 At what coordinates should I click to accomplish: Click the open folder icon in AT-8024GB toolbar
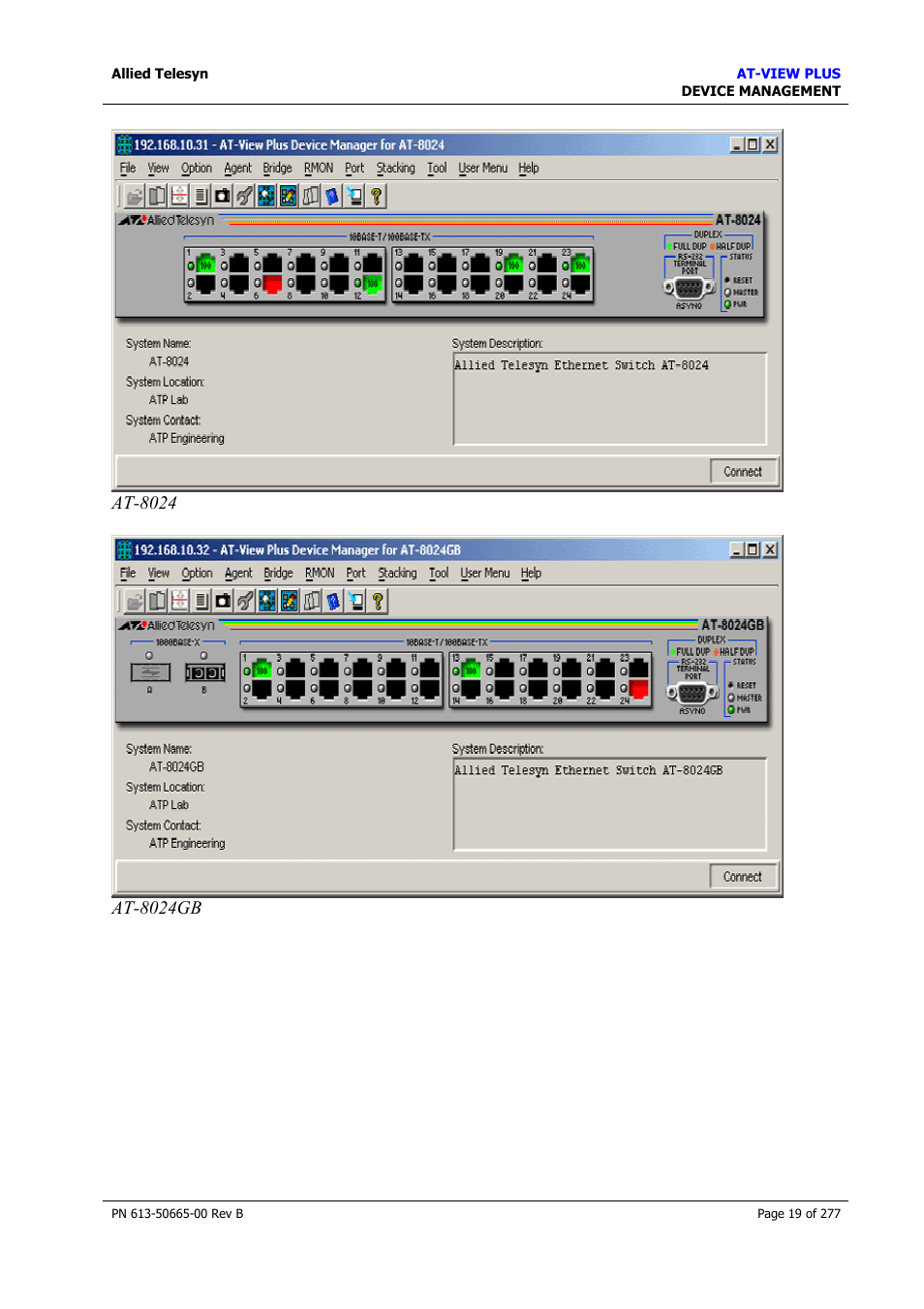(x=136, y=601)
